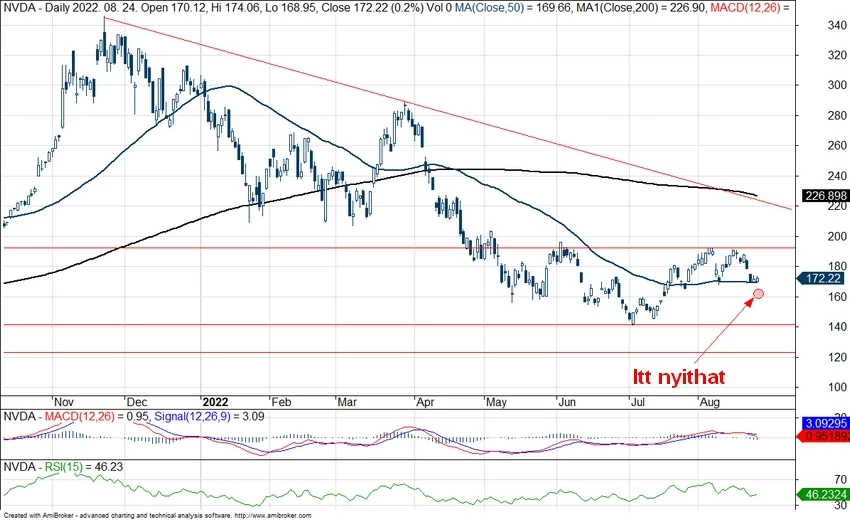850x520 pixels.
Task: Click the 172.22 last price label
Action: [x=821, y=279]
